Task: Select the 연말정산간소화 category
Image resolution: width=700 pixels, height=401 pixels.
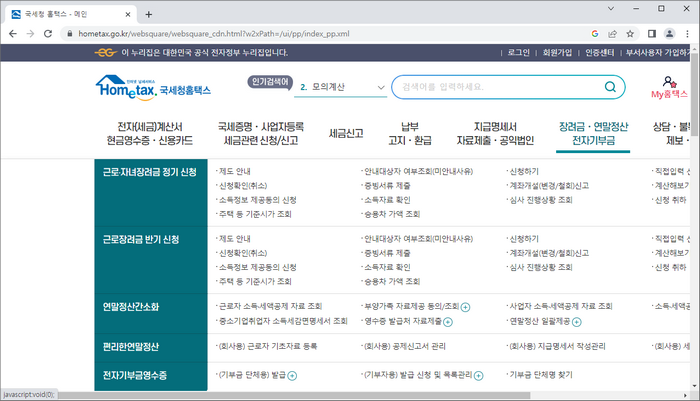Action: click(x=131, y=307)
